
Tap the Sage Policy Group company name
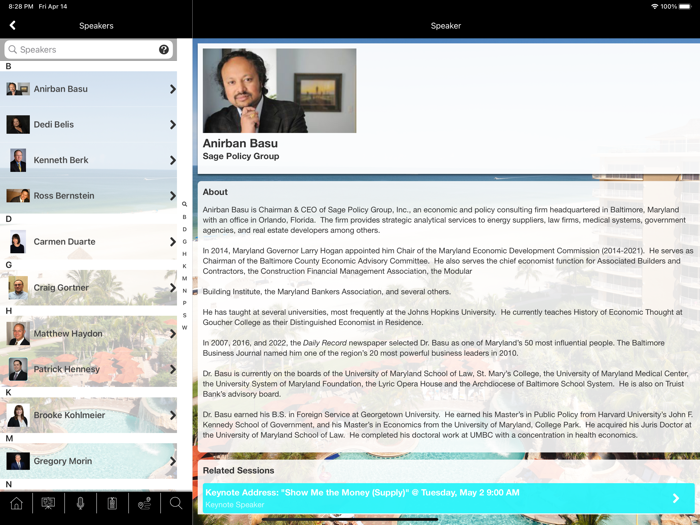coord(241,156)
